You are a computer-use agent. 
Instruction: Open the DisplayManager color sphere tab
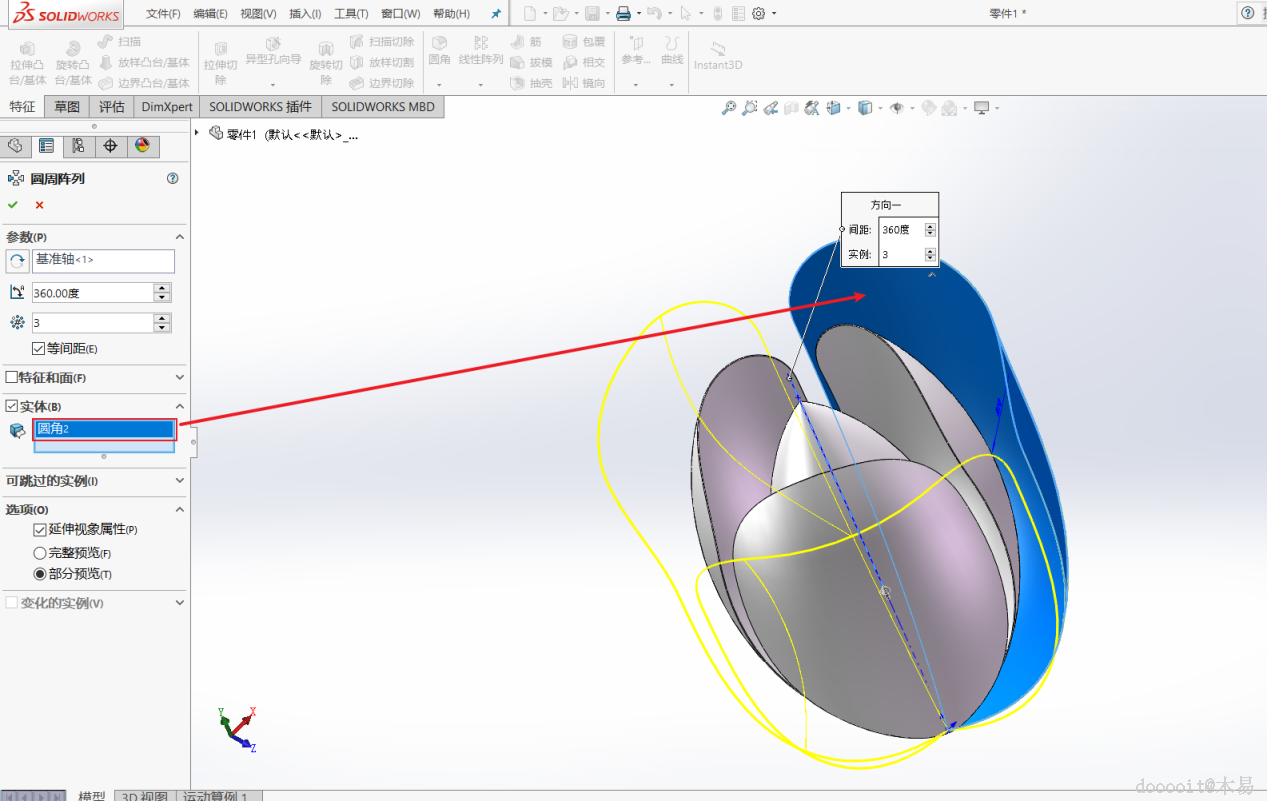coord(142,146)
